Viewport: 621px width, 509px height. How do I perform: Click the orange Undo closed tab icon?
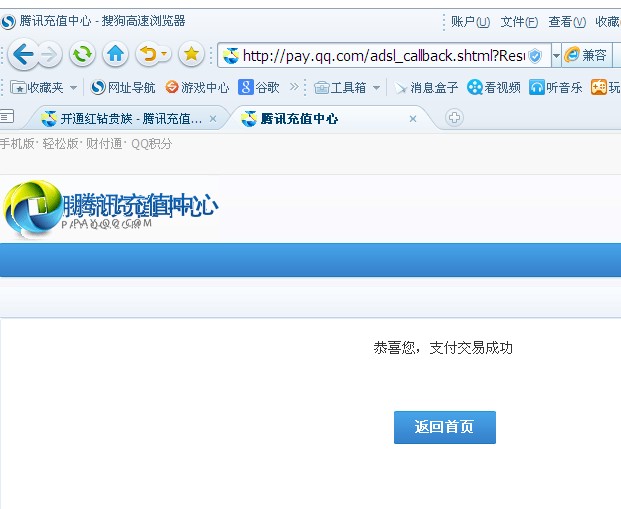[148, 54]
